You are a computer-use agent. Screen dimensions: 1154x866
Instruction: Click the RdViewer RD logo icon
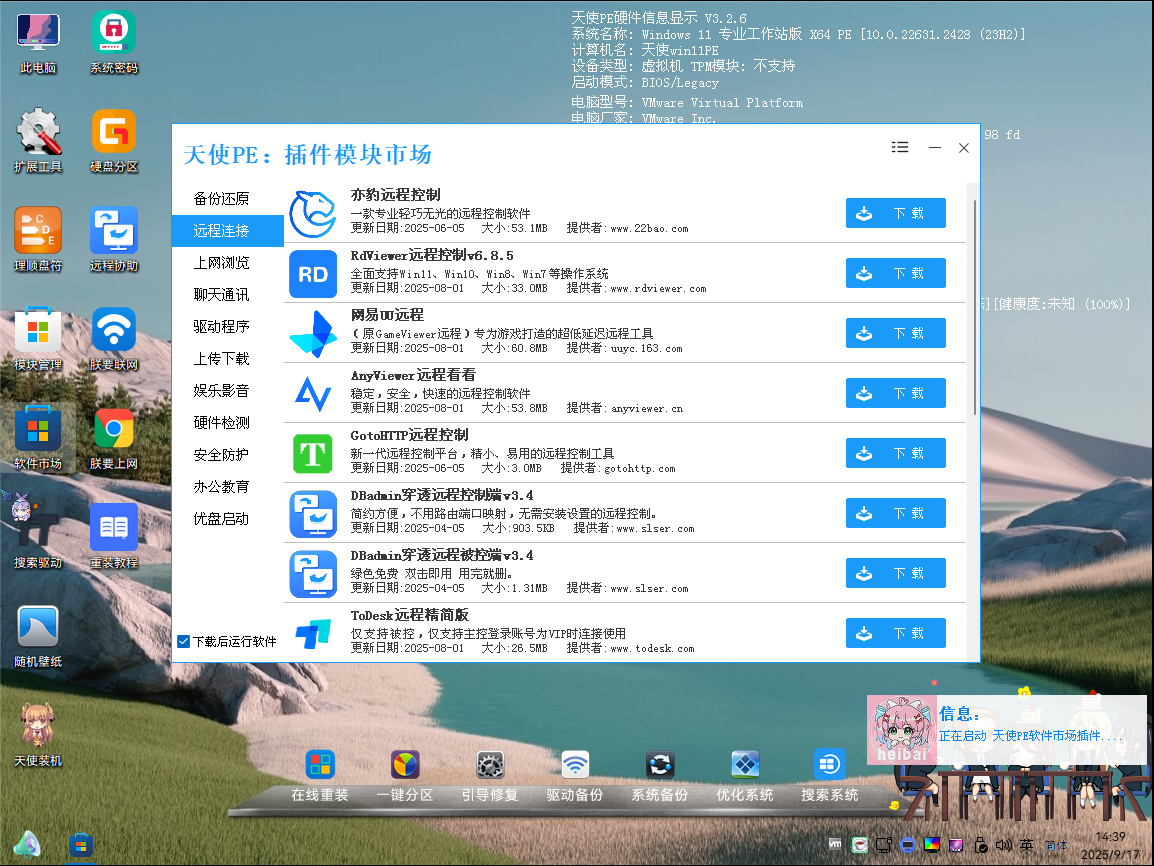(x=313, y=274)
